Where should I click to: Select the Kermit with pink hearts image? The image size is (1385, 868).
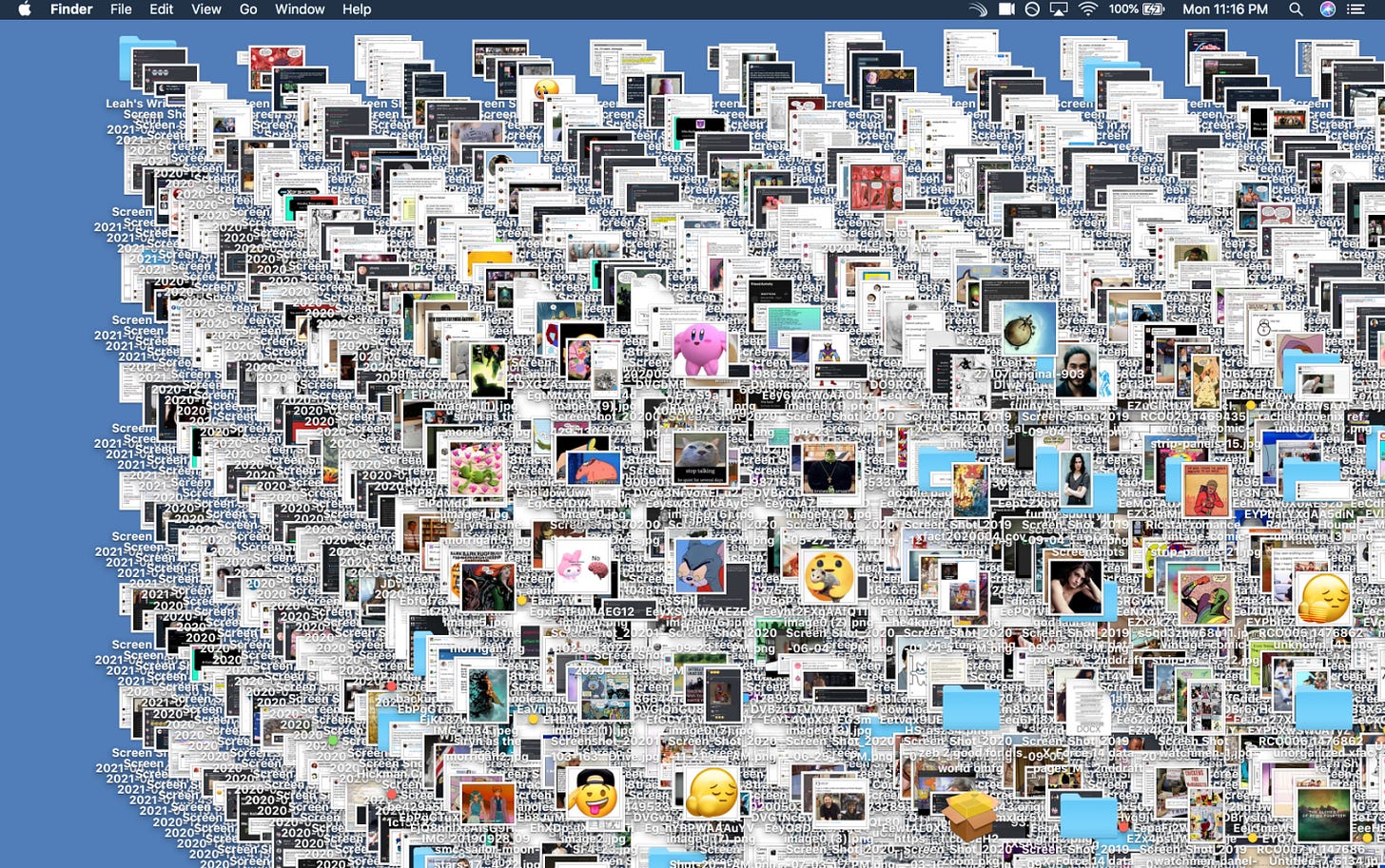477,470
